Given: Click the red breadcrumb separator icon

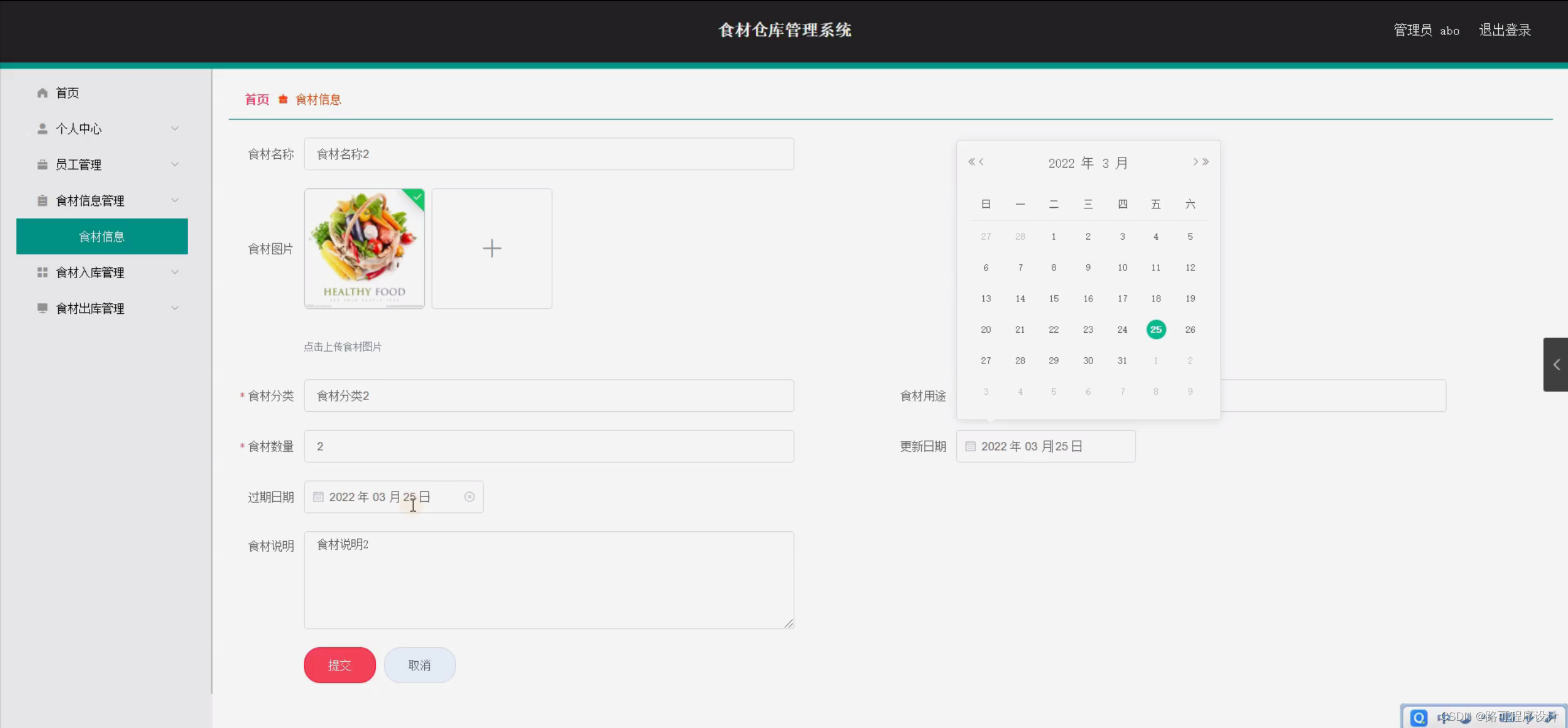Looking at the screenshot, I should coord(283,99).
